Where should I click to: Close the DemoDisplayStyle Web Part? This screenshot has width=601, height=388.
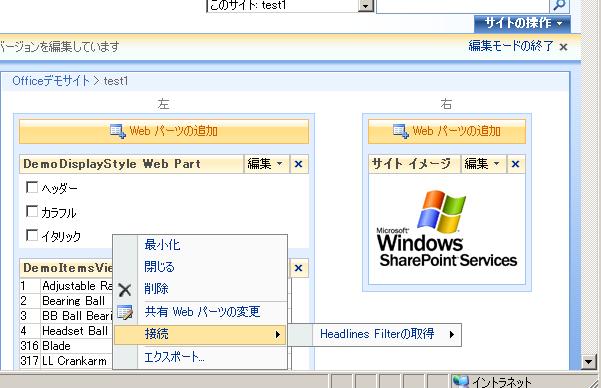[299, 164]
